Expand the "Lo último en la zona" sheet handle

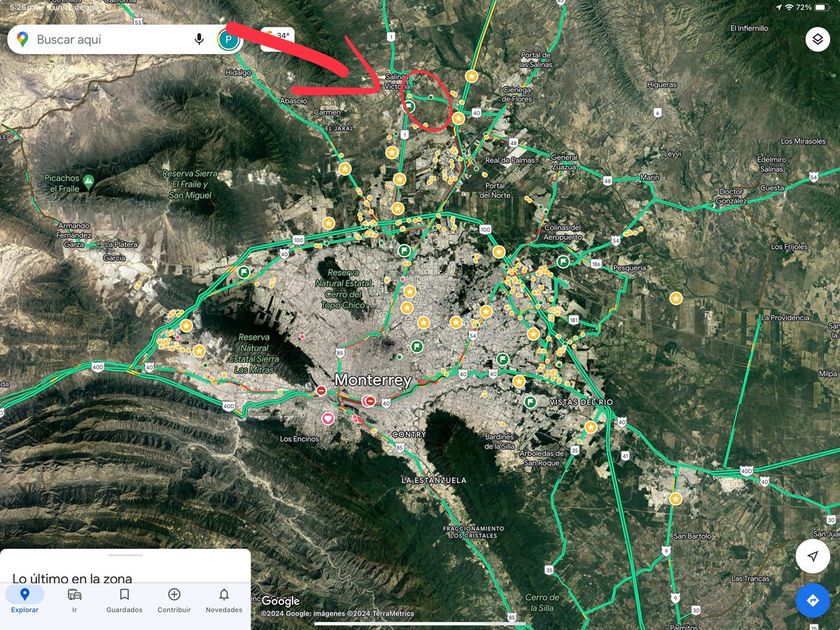click(x=125, y=555)
